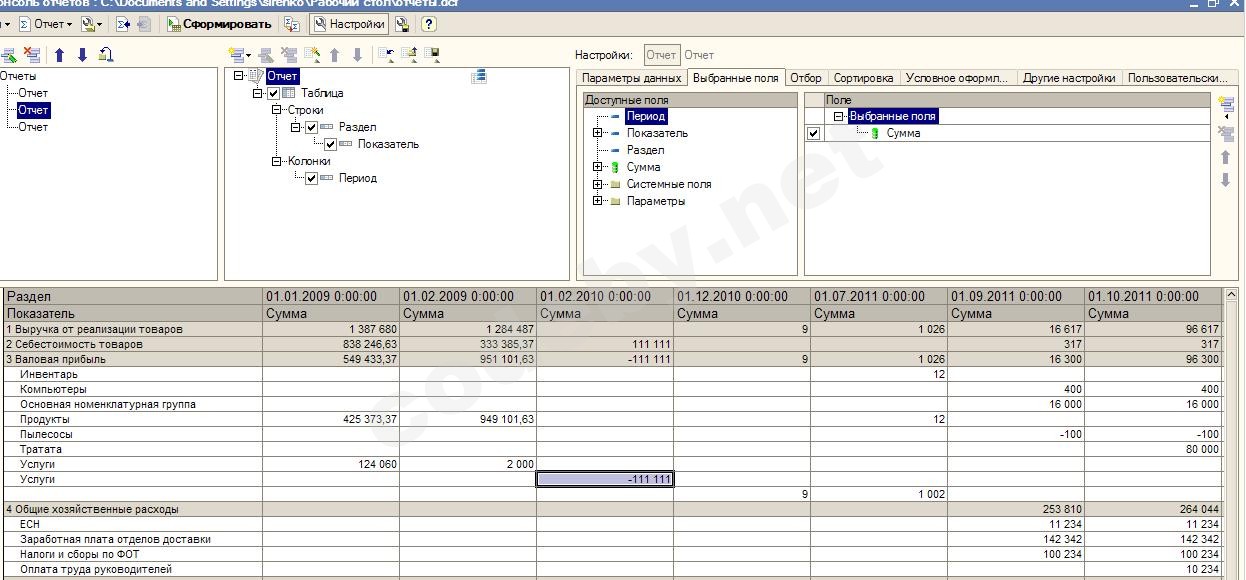Click the sigma import icon in main toolbar
This screenshot has height=580, width=1246.
123,24
